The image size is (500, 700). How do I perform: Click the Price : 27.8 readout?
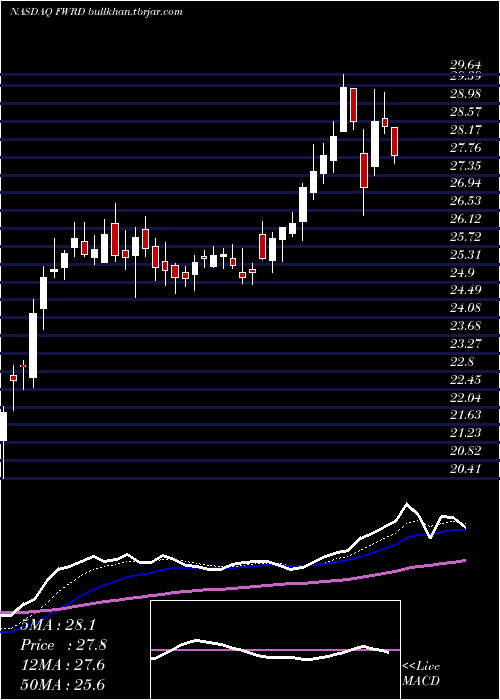click(63, 645)
